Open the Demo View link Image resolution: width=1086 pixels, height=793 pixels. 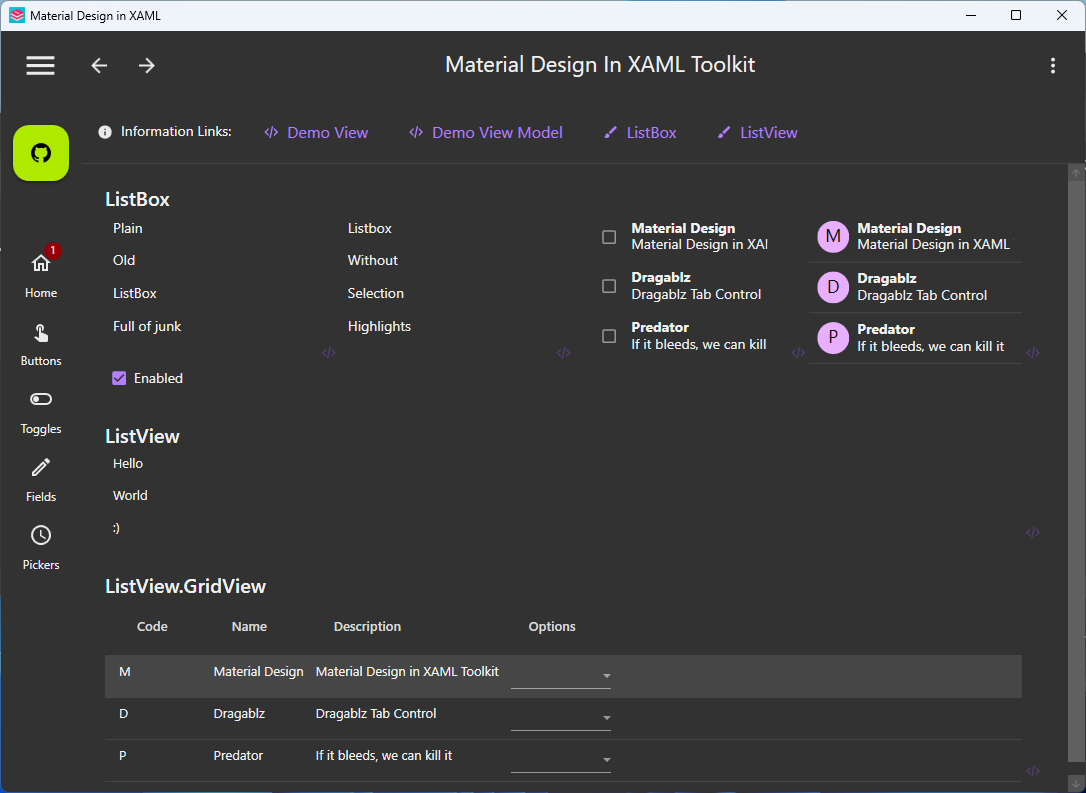(317, 132)
